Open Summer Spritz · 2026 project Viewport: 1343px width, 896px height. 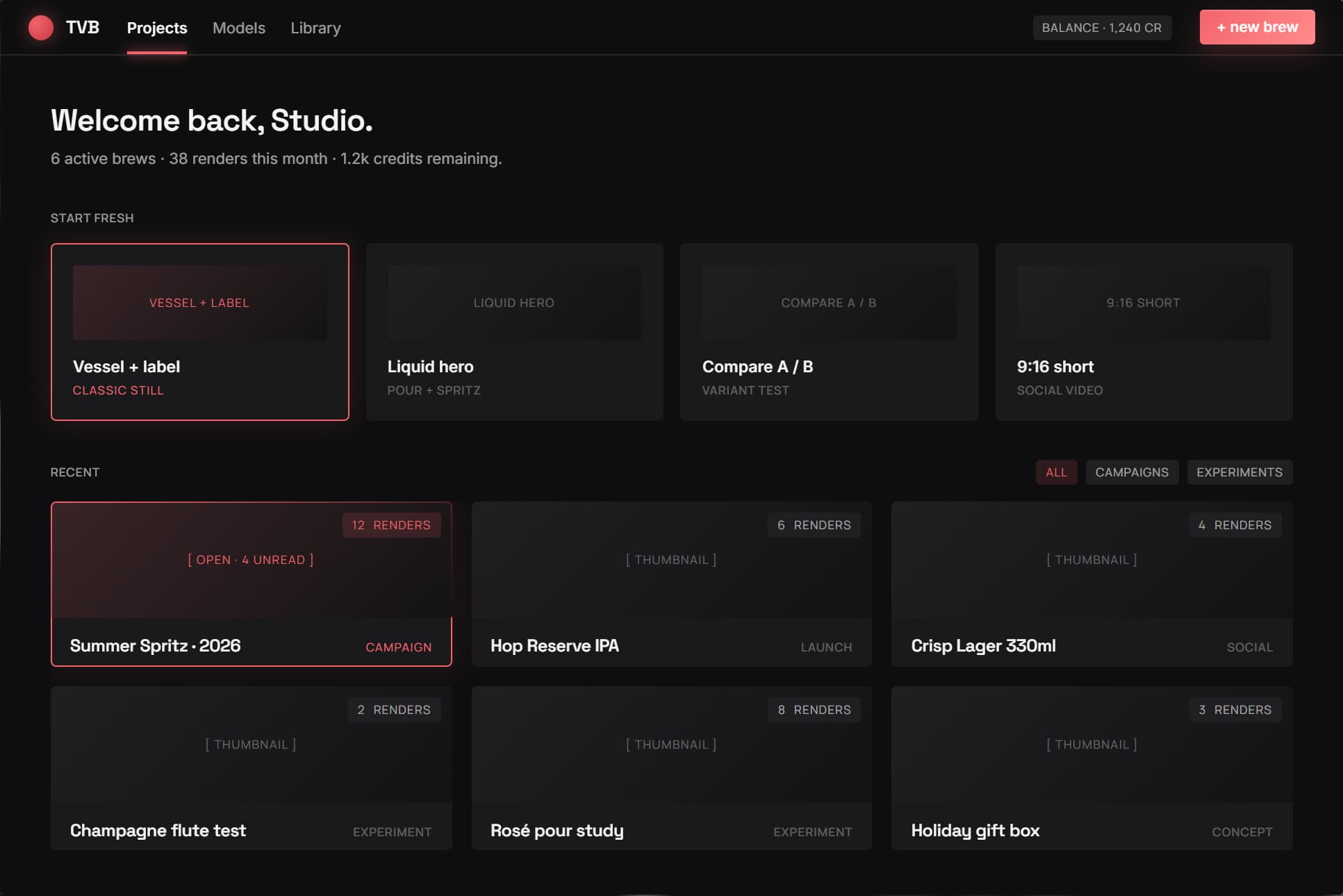(252, 584)
